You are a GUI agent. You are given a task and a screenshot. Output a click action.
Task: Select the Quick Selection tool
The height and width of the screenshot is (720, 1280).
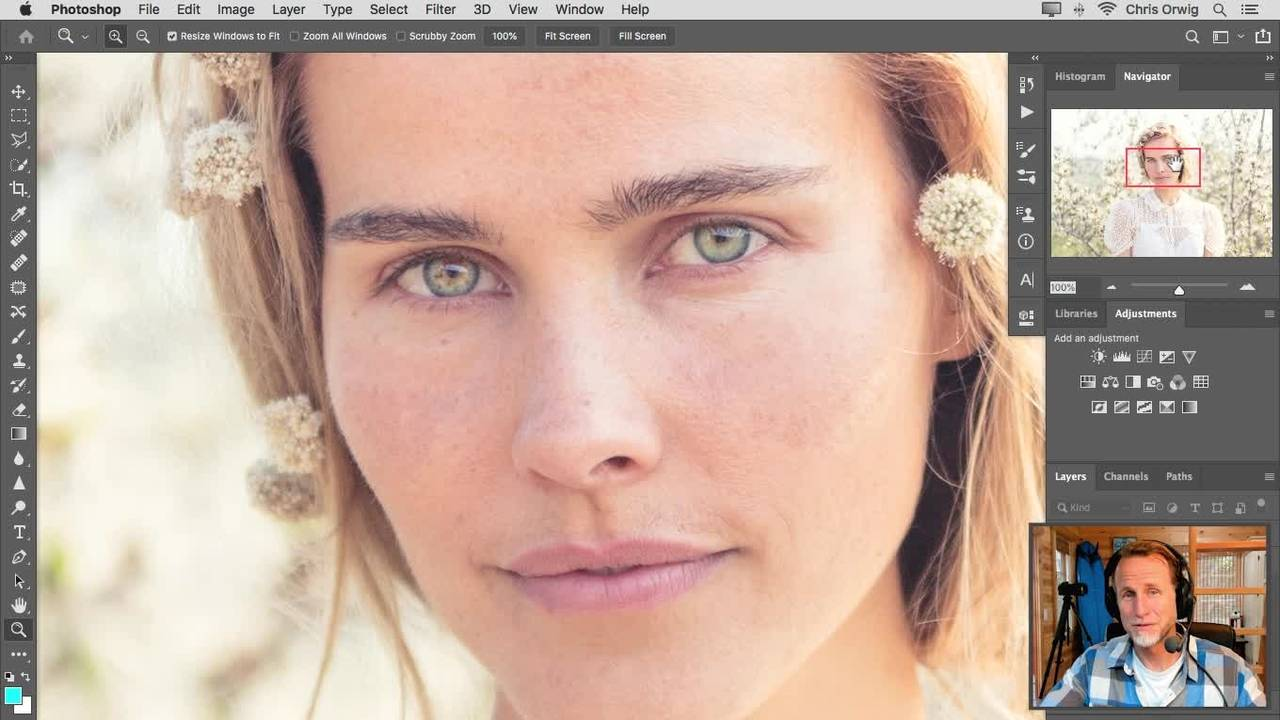coord(19,165)
